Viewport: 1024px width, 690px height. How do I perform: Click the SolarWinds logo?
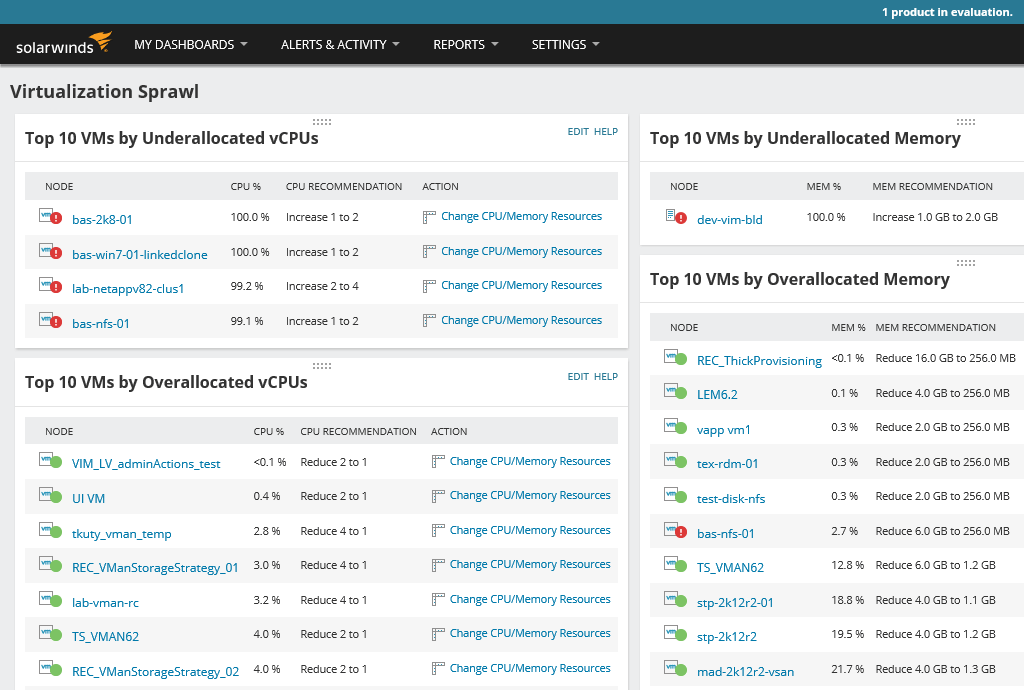click(63, 45)
